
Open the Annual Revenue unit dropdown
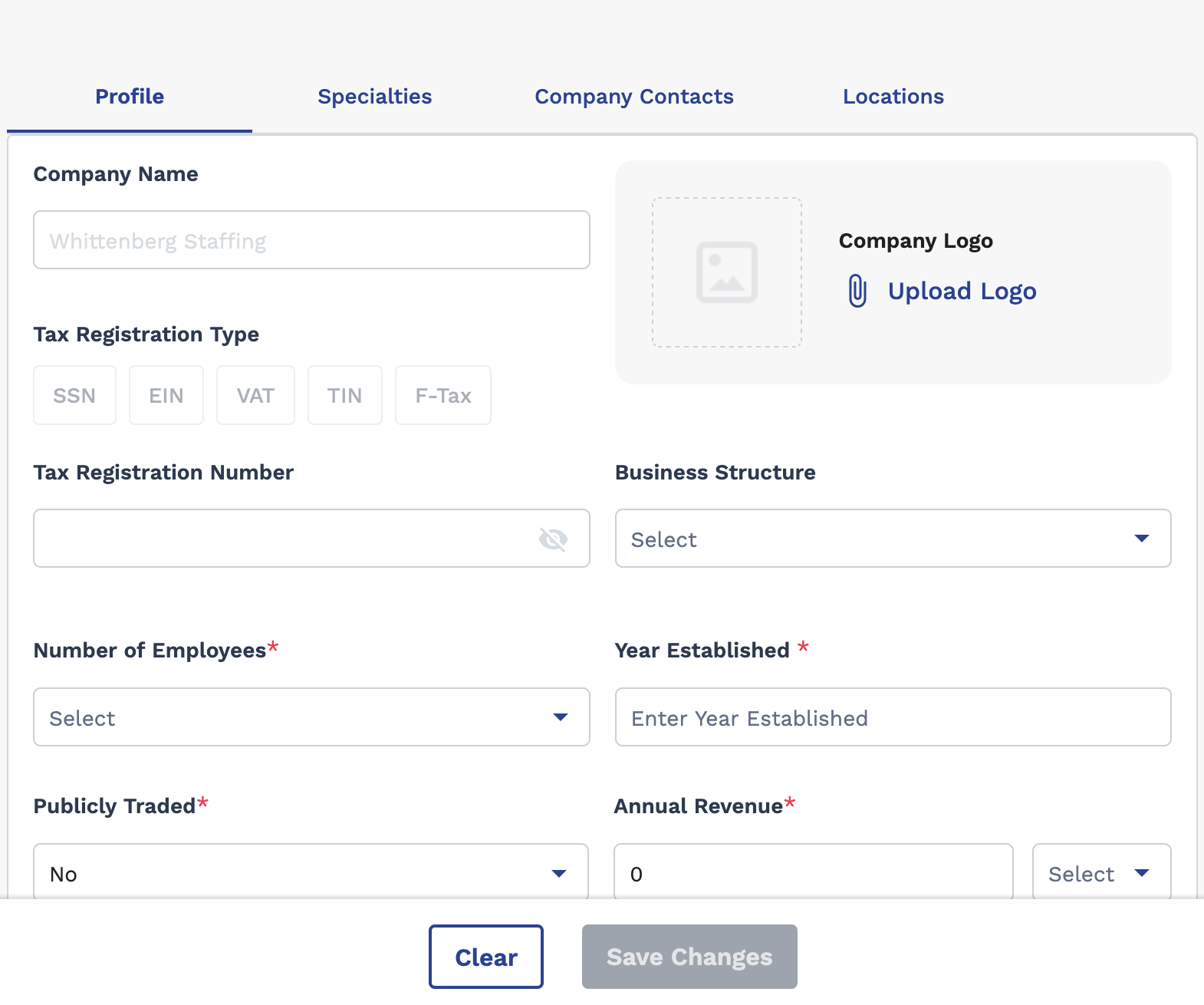pos(1101,873)
